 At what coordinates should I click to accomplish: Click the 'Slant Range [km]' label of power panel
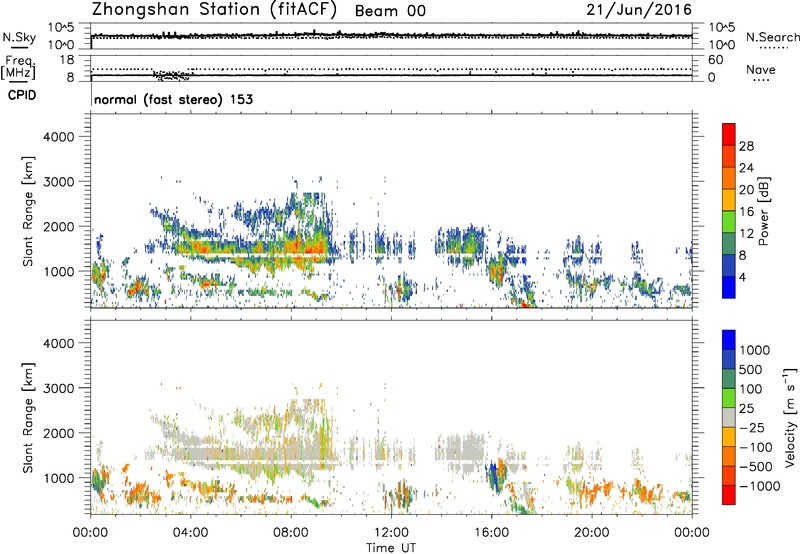click(28, 212)
